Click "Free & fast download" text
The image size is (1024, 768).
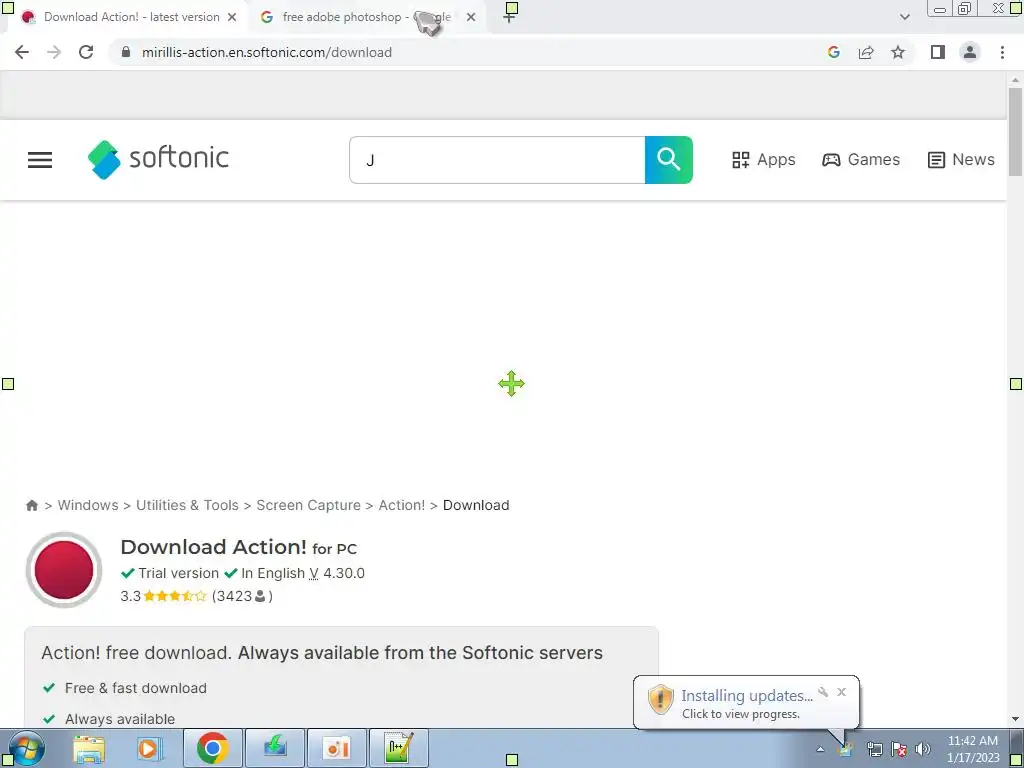pyautogui.click(x=136, y=688)
